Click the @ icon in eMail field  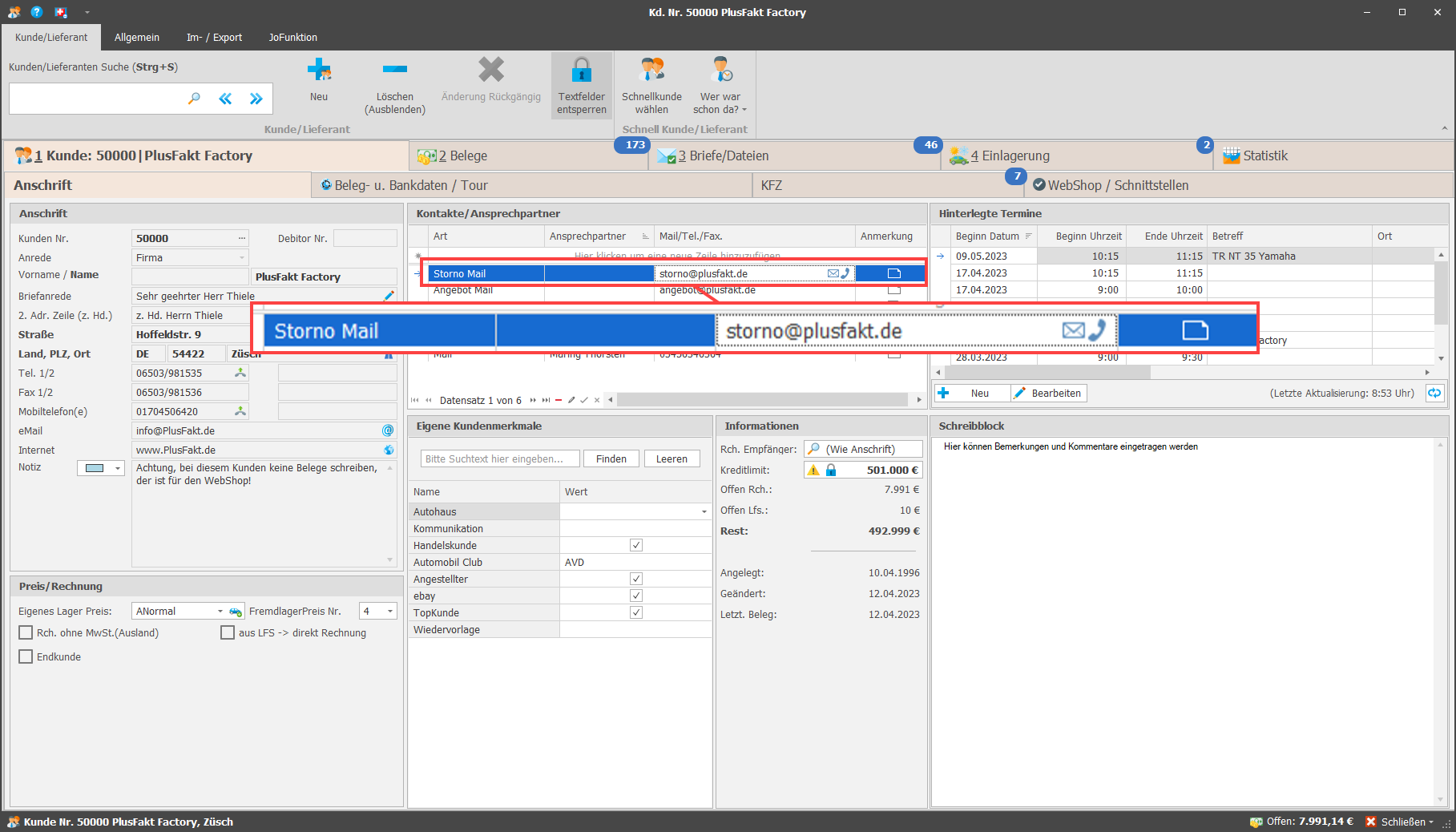389,430
